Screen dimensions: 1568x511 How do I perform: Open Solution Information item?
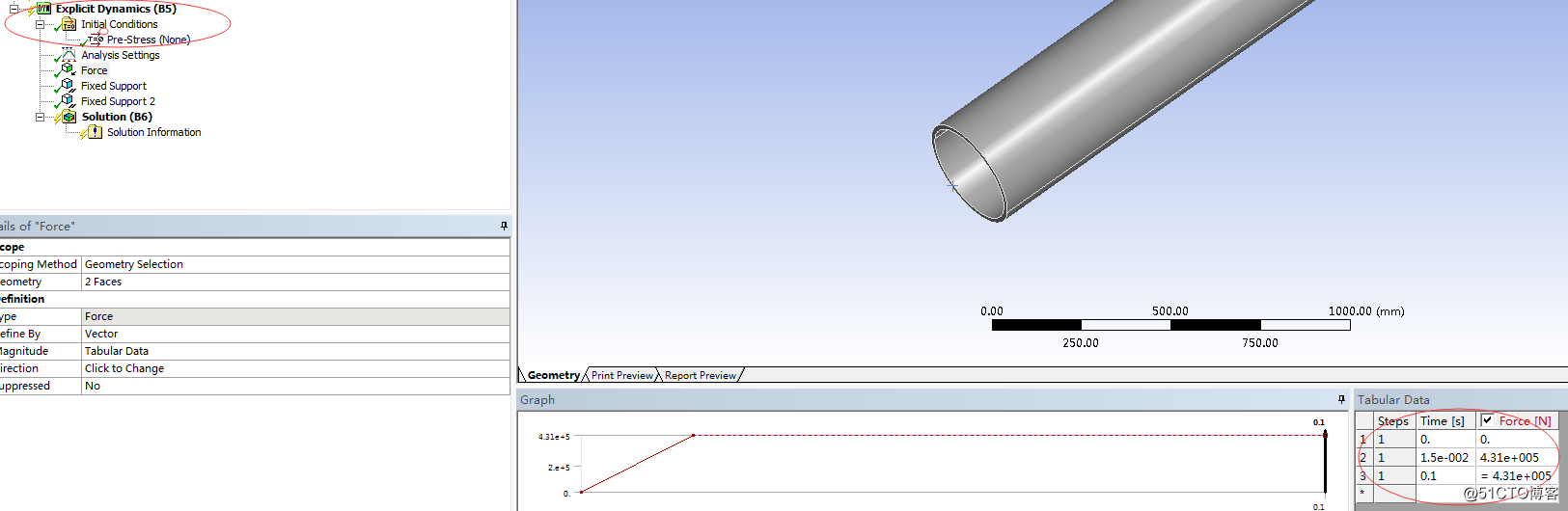tap(154, 132)
